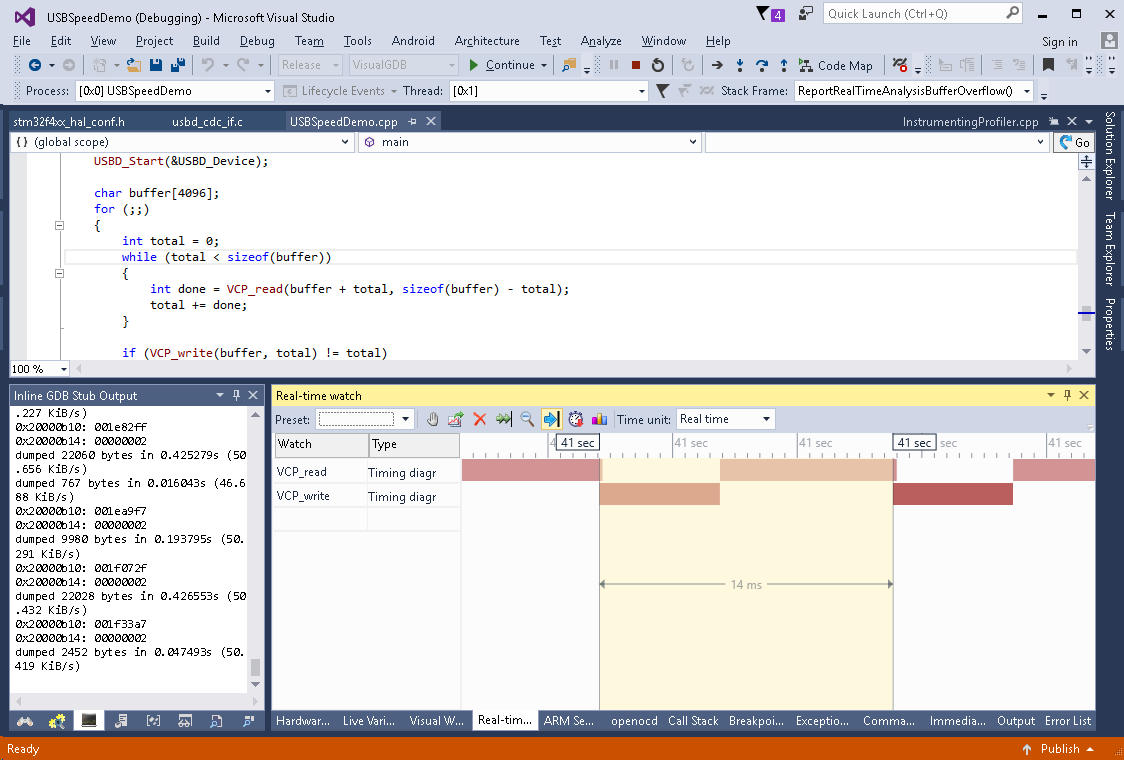
Task: Open the Code Map tool
Action: [x=836, y=65]
